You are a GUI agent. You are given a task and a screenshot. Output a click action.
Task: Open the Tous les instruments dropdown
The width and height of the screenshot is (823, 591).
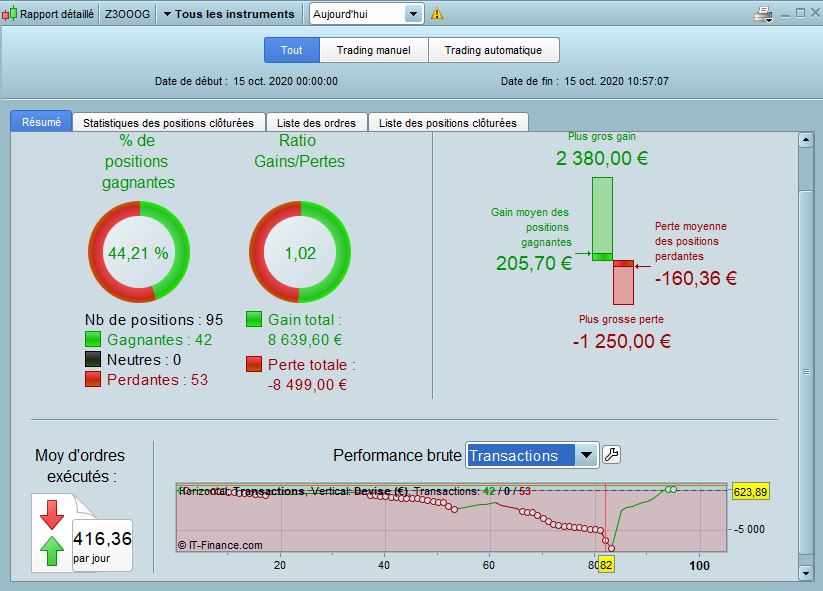229,14
